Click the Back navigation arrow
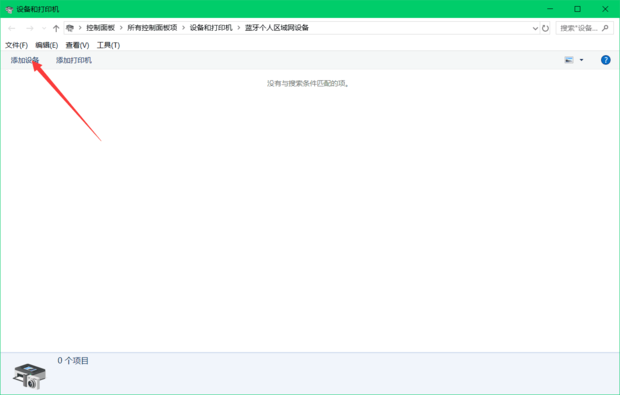 12,28
